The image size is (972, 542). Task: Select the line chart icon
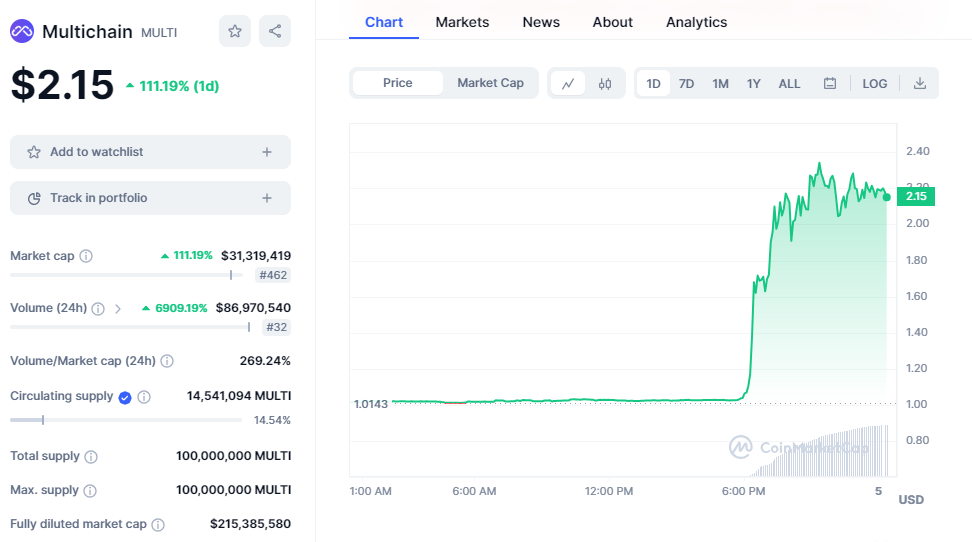click(x=568, y=83)
